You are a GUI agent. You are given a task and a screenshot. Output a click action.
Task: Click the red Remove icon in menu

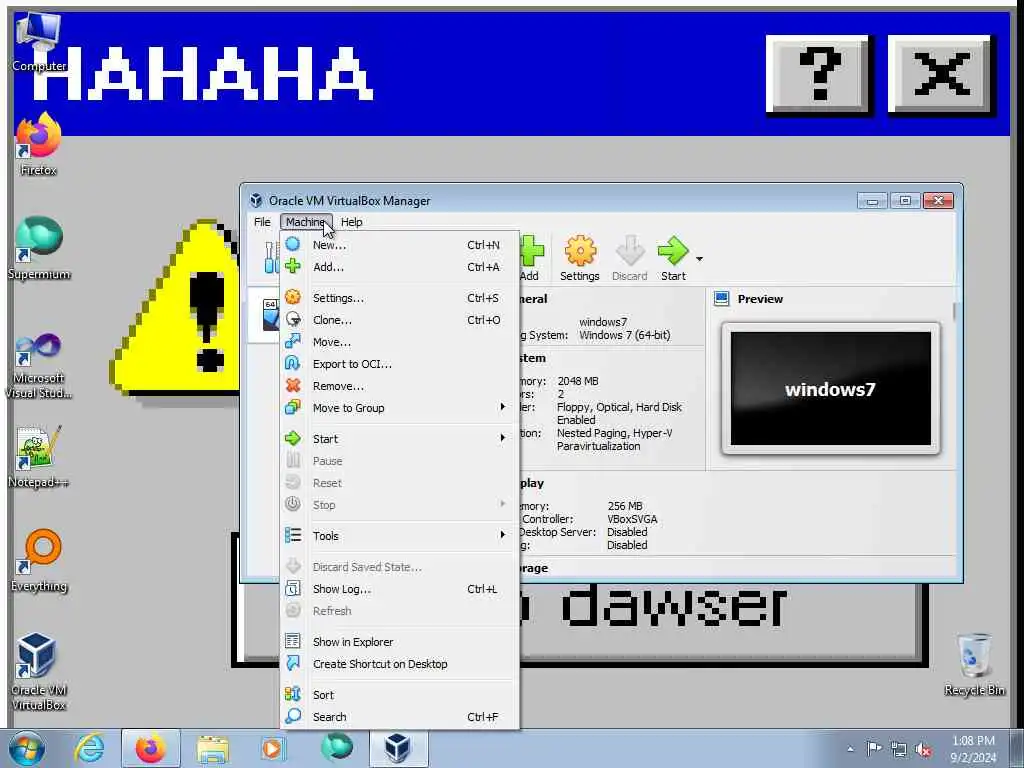(x=293, y=385)
